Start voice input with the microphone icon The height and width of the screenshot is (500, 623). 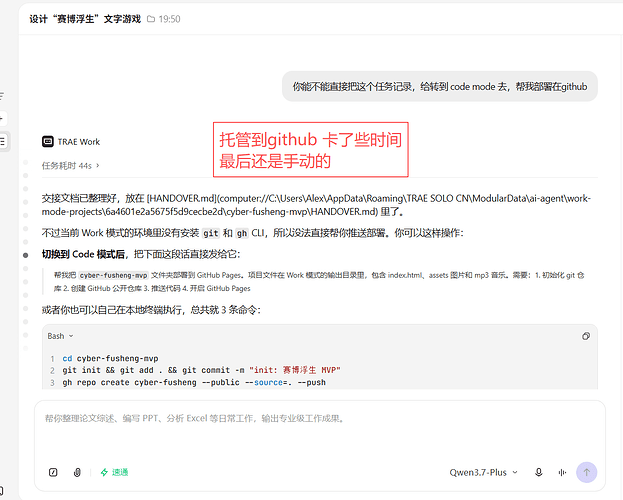coord(538,472)
